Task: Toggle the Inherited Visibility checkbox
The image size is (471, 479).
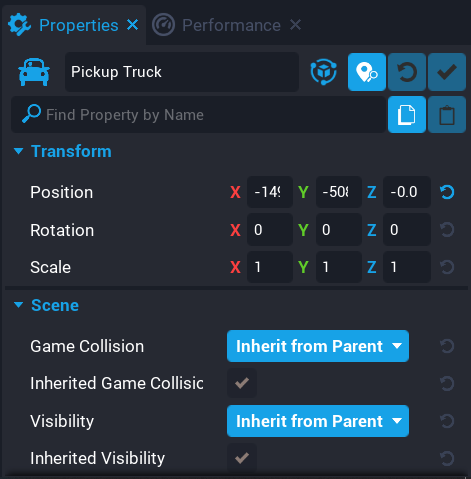Action: (242, 458)
